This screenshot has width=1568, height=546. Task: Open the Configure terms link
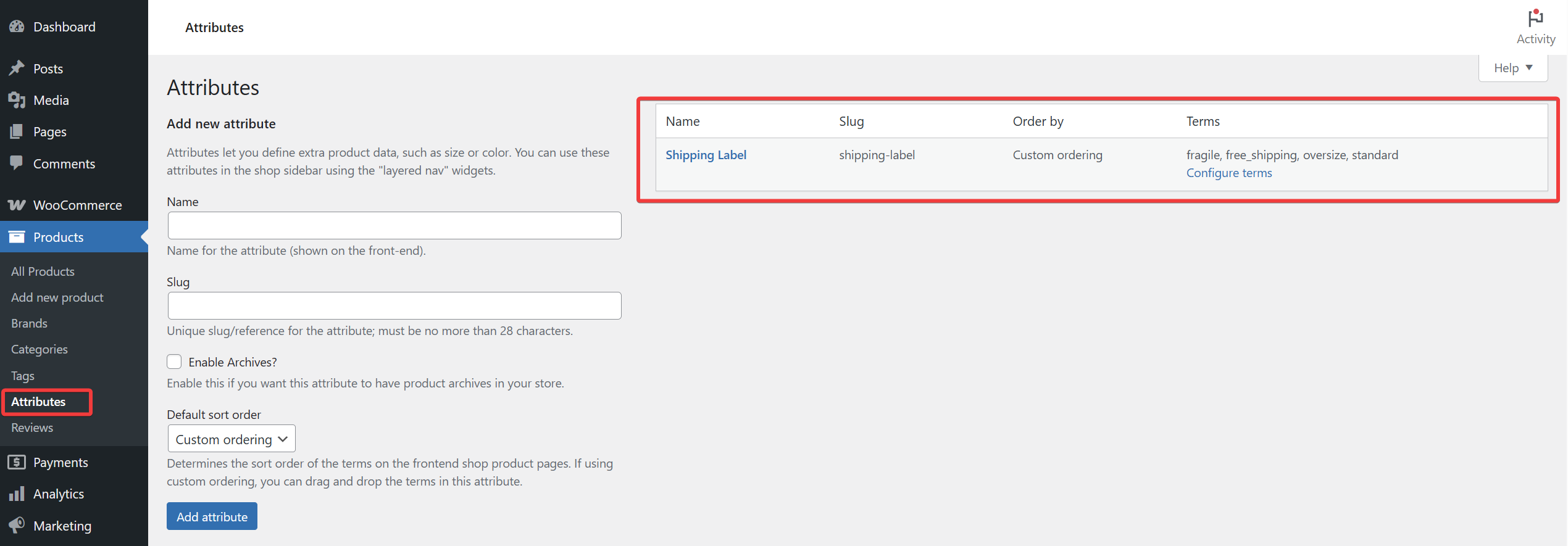tap(1228, 173)
